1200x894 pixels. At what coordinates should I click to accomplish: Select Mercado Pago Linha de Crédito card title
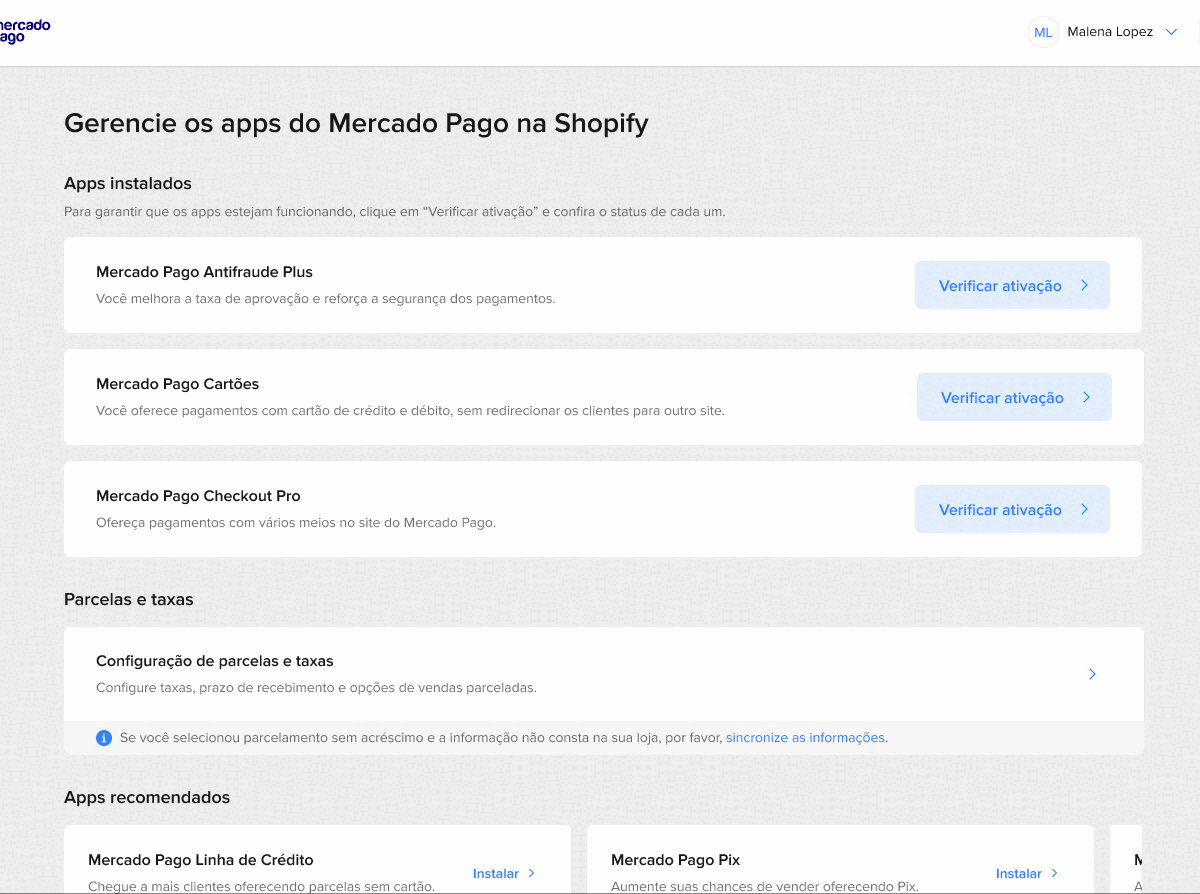point(200,860)
